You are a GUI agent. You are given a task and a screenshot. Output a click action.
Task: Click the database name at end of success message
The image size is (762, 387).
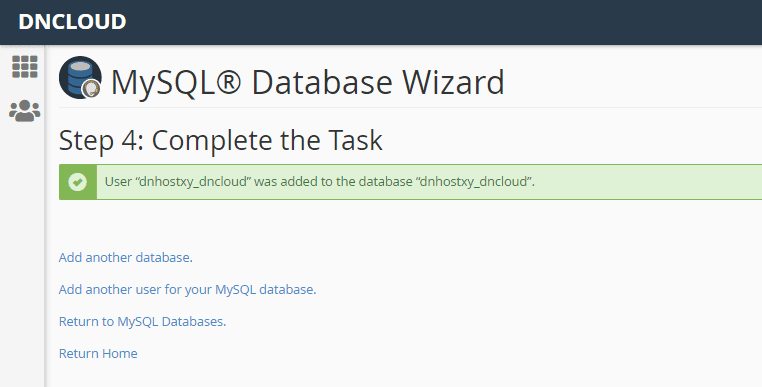coord(473,182)
